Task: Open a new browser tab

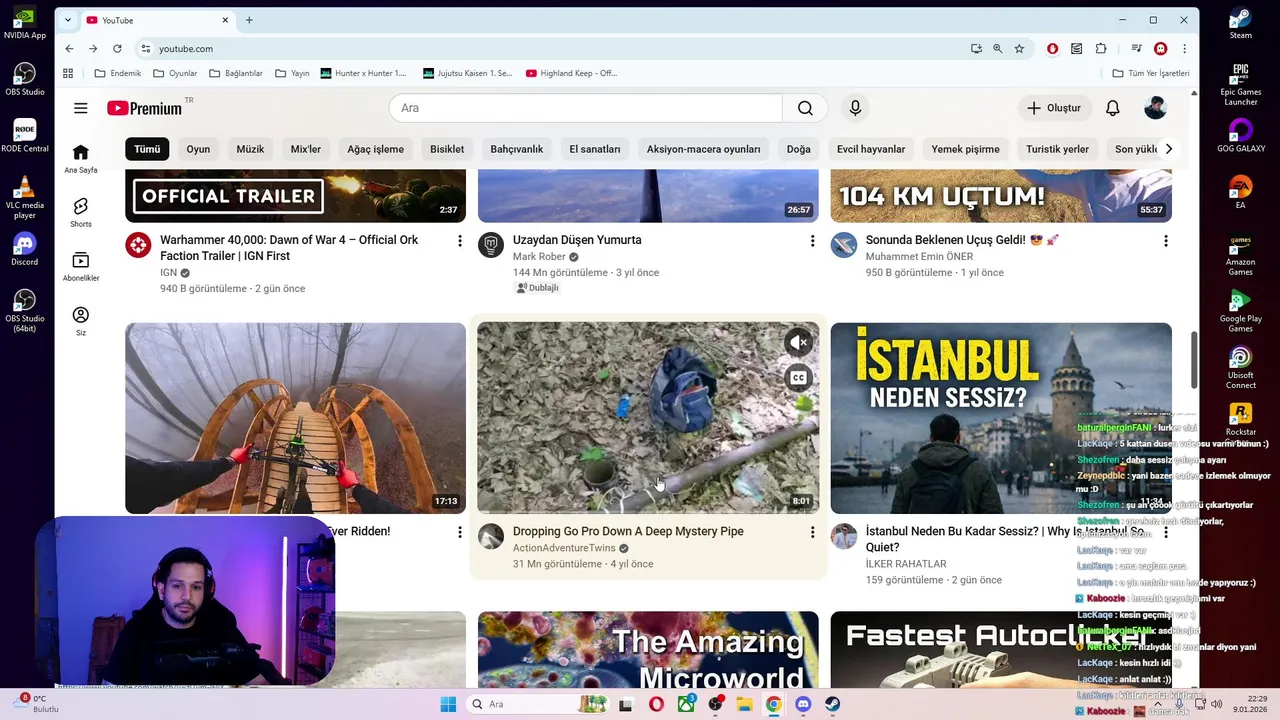Action: click(249, 20)
